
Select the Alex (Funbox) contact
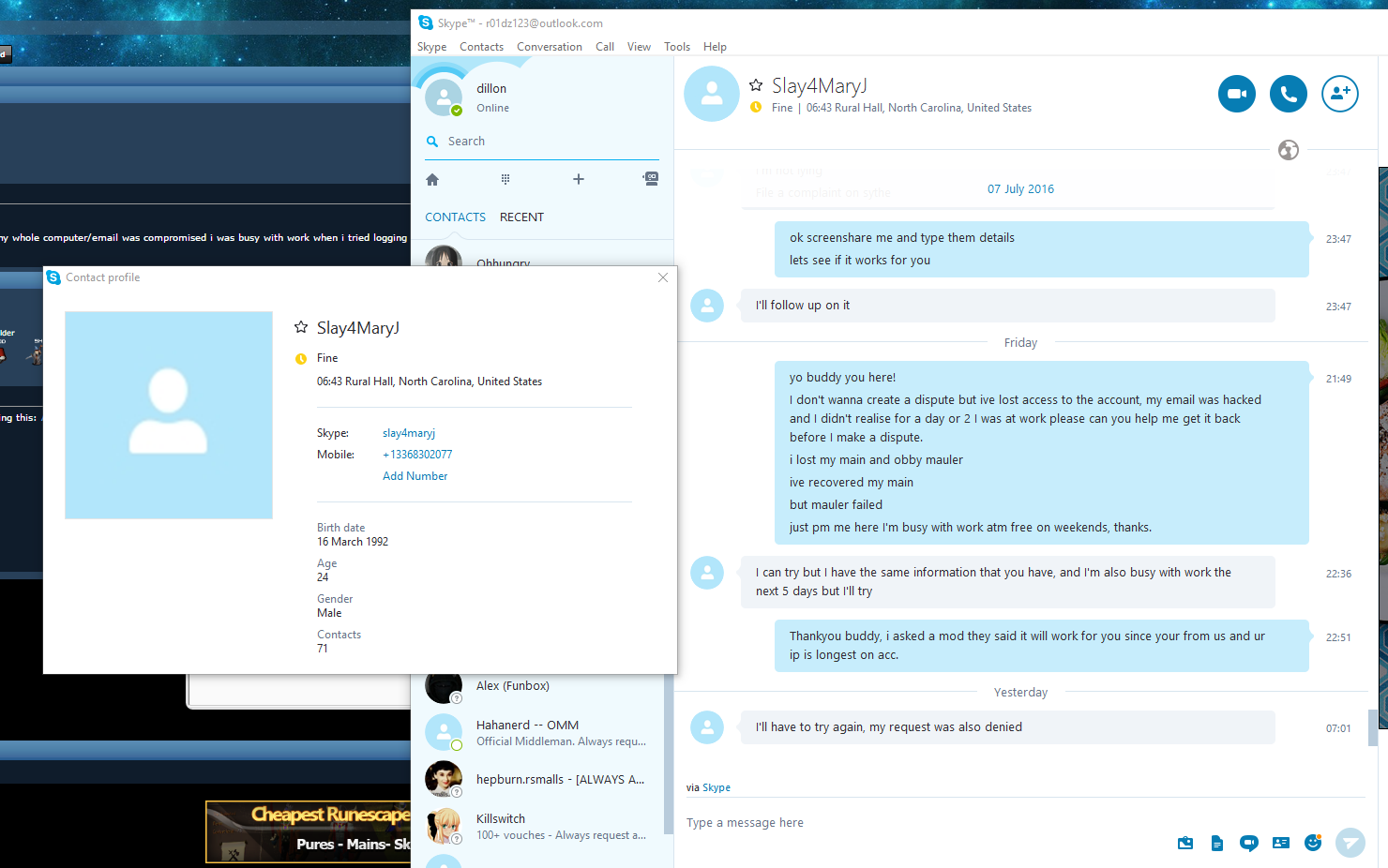536,686
